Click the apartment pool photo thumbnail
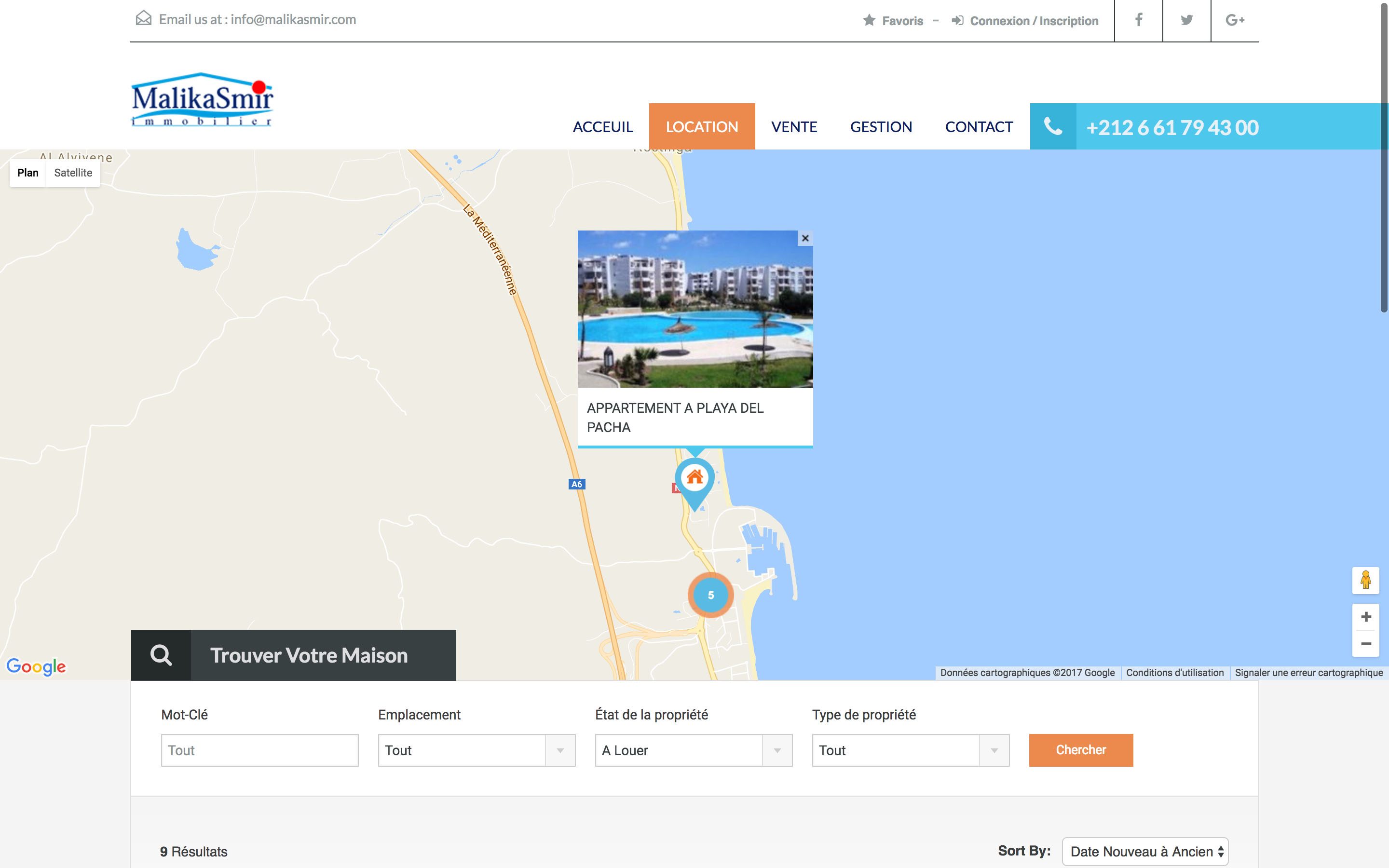Screen dimensions: 1389x868 [695, 309]
